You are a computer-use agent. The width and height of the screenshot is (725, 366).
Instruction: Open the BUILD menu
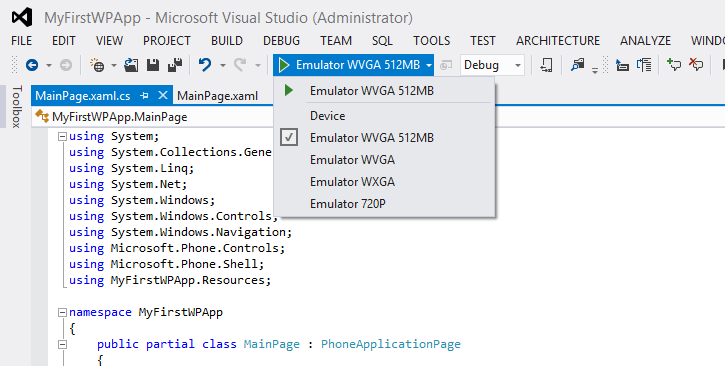pyautogui.click(x=227, y=41)
